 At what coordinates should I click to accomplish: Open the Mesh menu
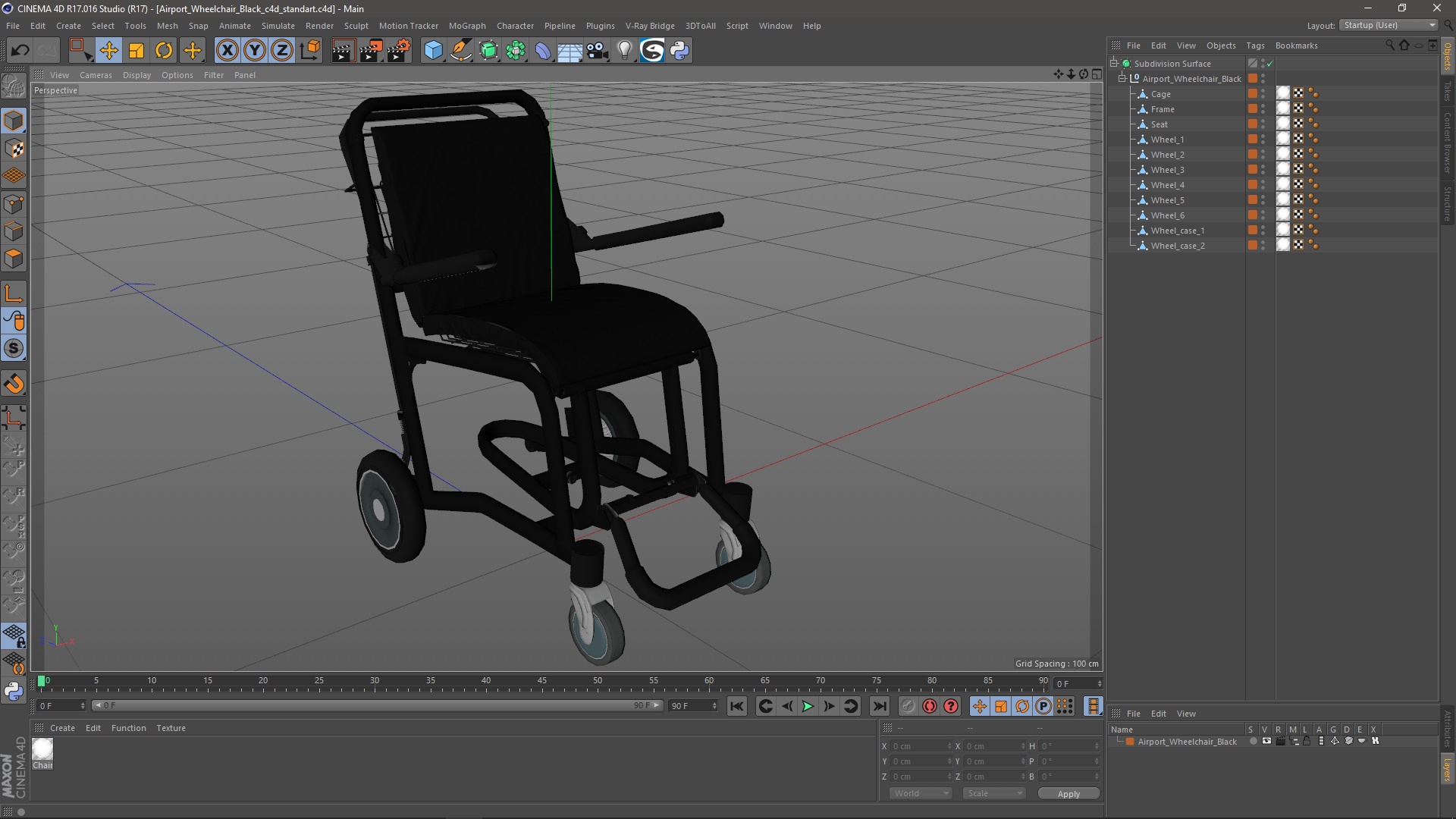point(167,26)
